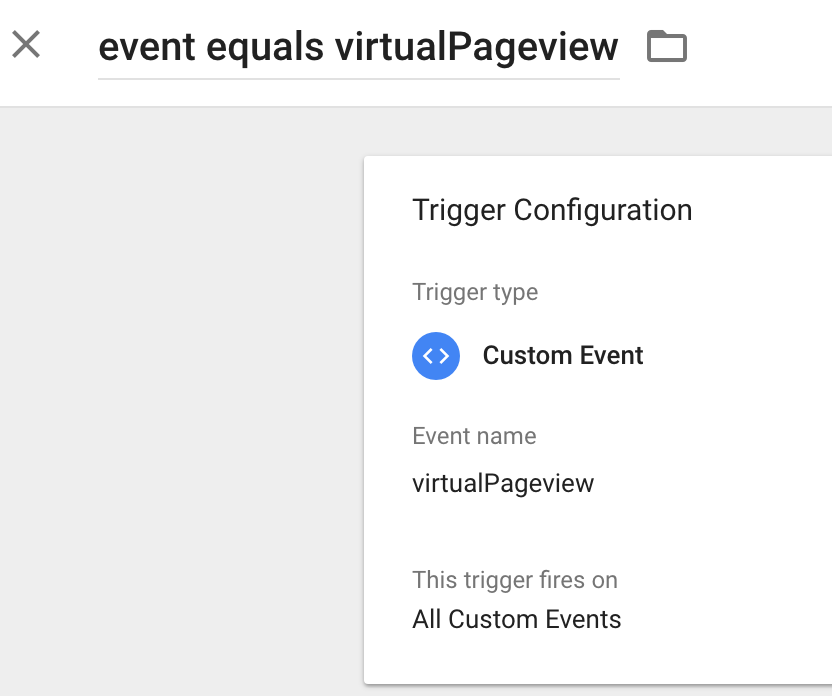Click the This trigger fires on label

click(515, 580)
